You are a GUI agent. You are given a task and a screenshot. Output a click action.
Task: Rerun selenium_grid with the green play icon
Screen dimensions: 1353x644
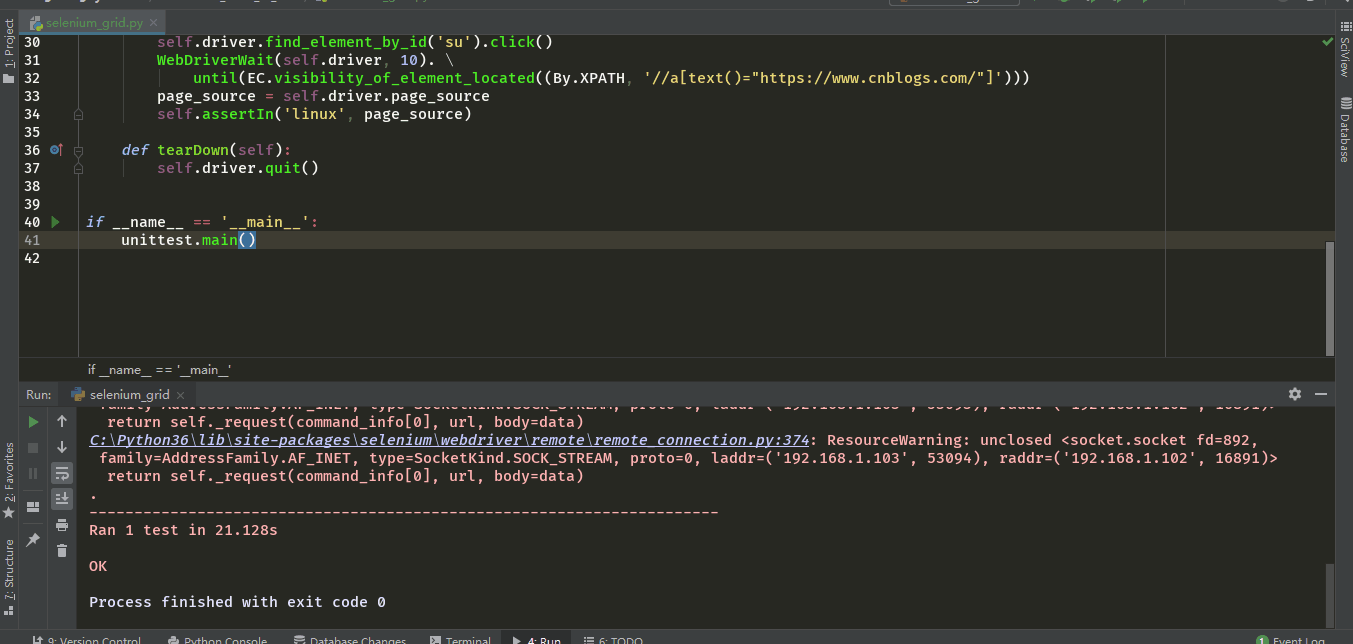point(33,422)
